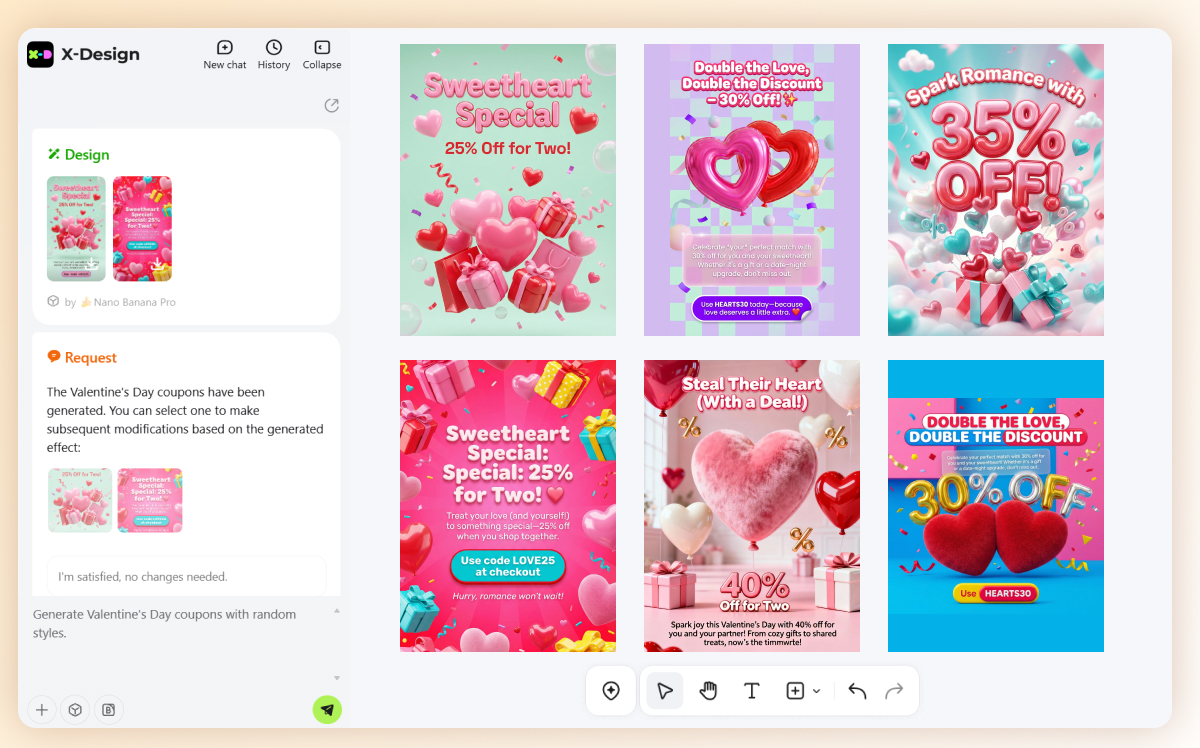1200x748 pixels.
Task: Click the B-document icon in the chat bar
Action: click(108, 709)
